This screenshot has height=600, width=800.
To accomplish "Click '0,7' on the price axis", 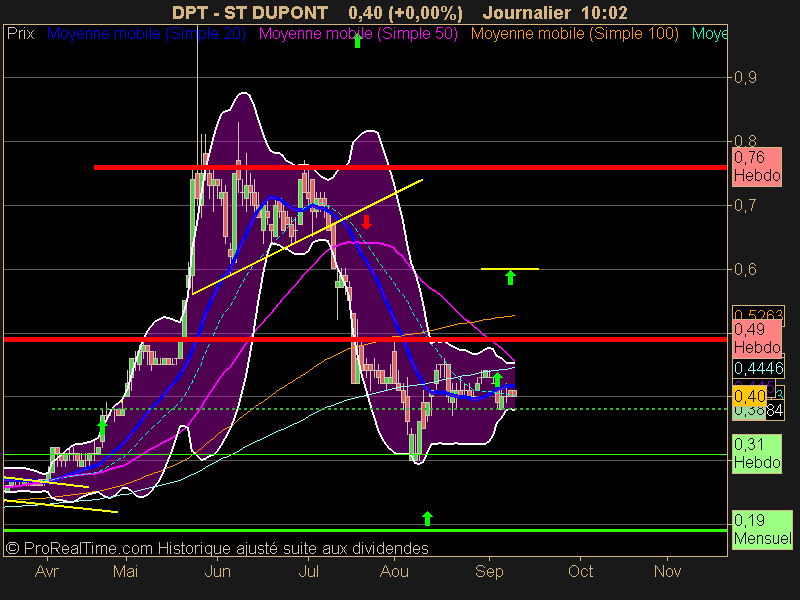I will (745, 206).
